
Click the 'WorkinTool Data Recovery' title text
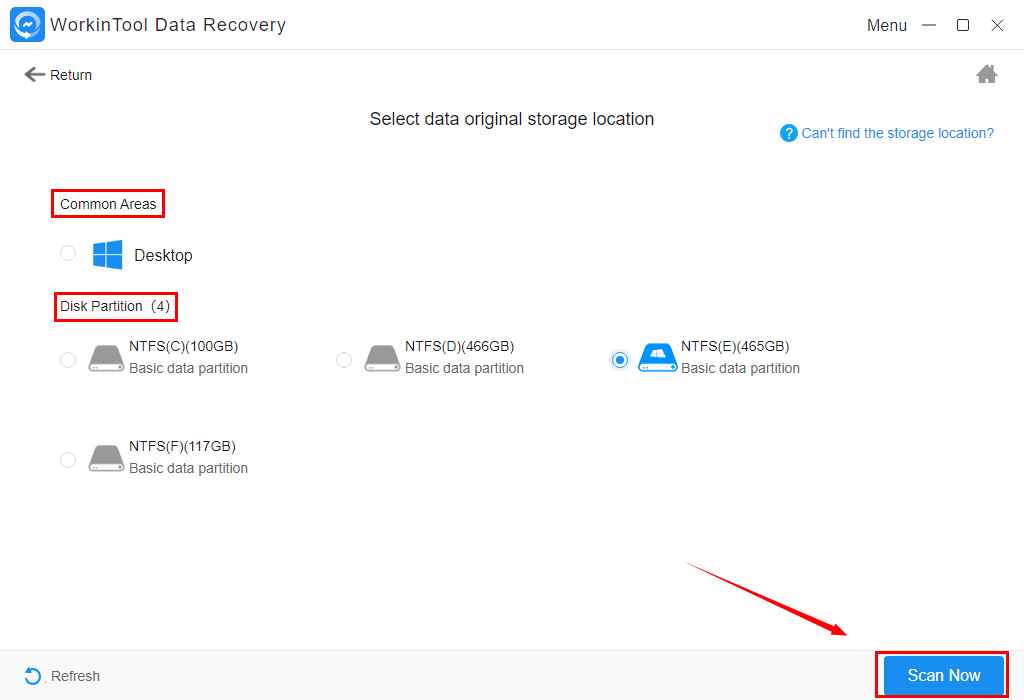[168, 25]
